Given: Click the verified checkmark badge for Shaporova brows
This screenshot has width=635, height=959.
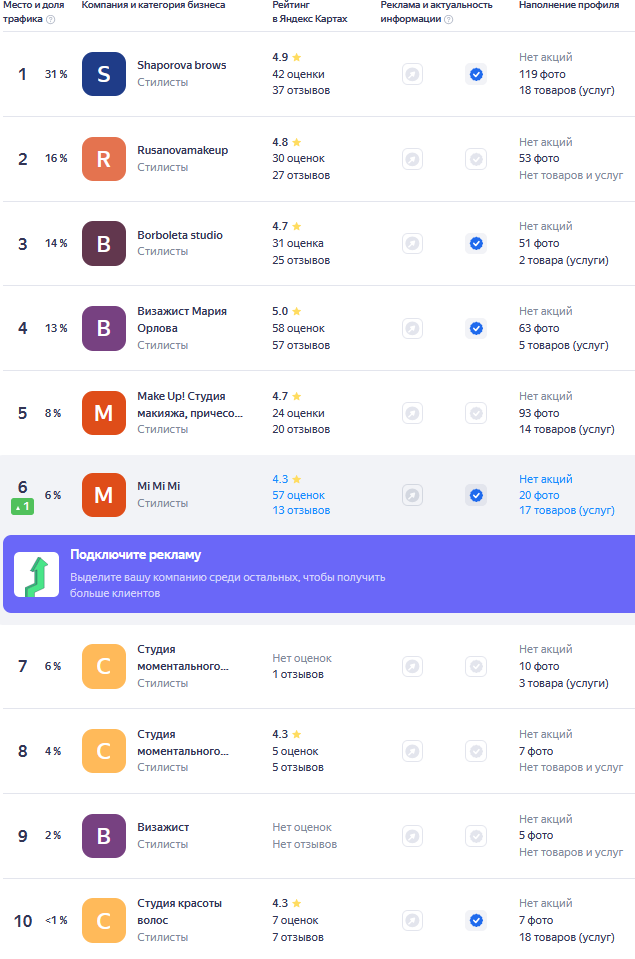Looking at the screenshot, I should click(x=476, y=75).
